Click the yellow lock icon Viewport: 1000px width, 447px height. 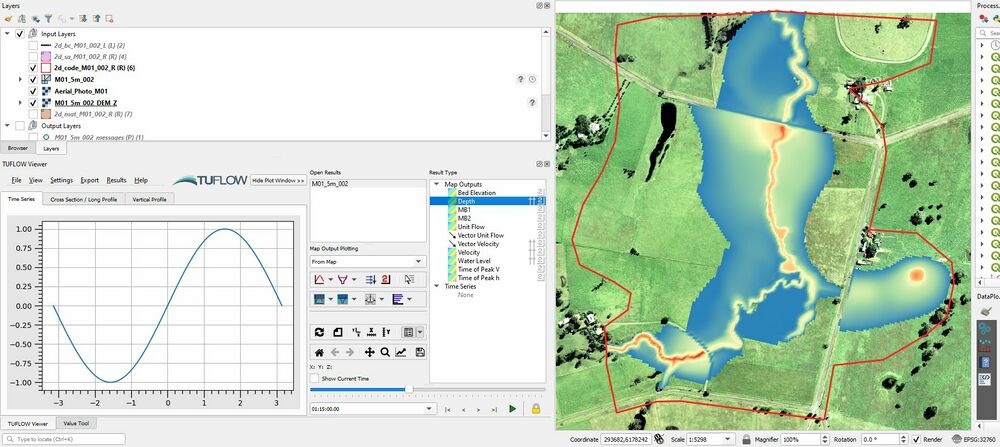[x=536, y=409]
